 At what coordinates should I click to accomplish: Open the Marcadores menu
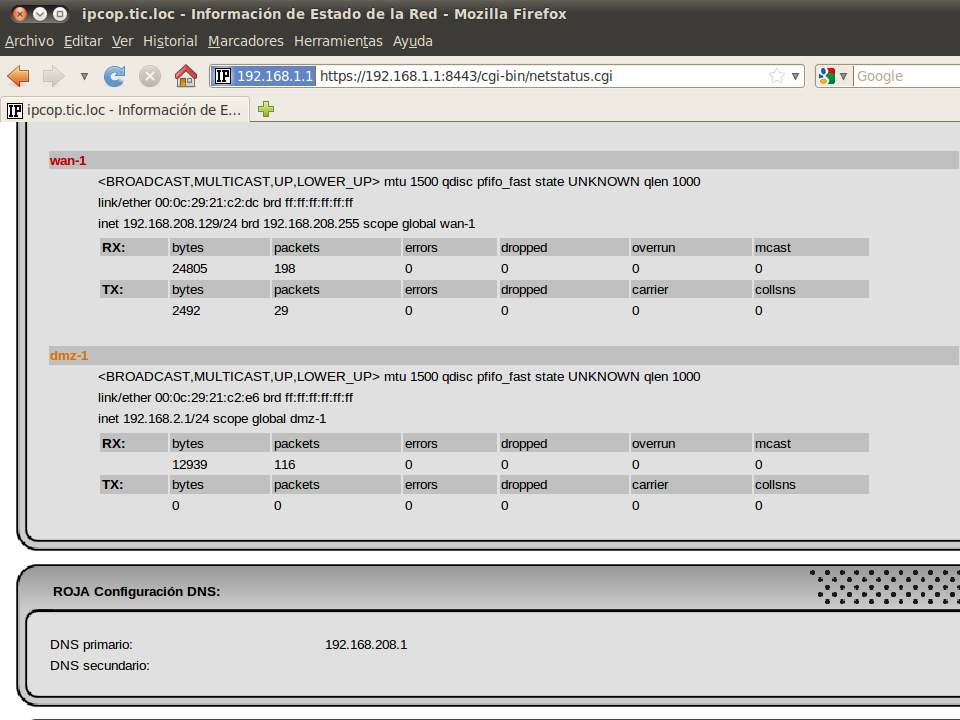point(246,41)
